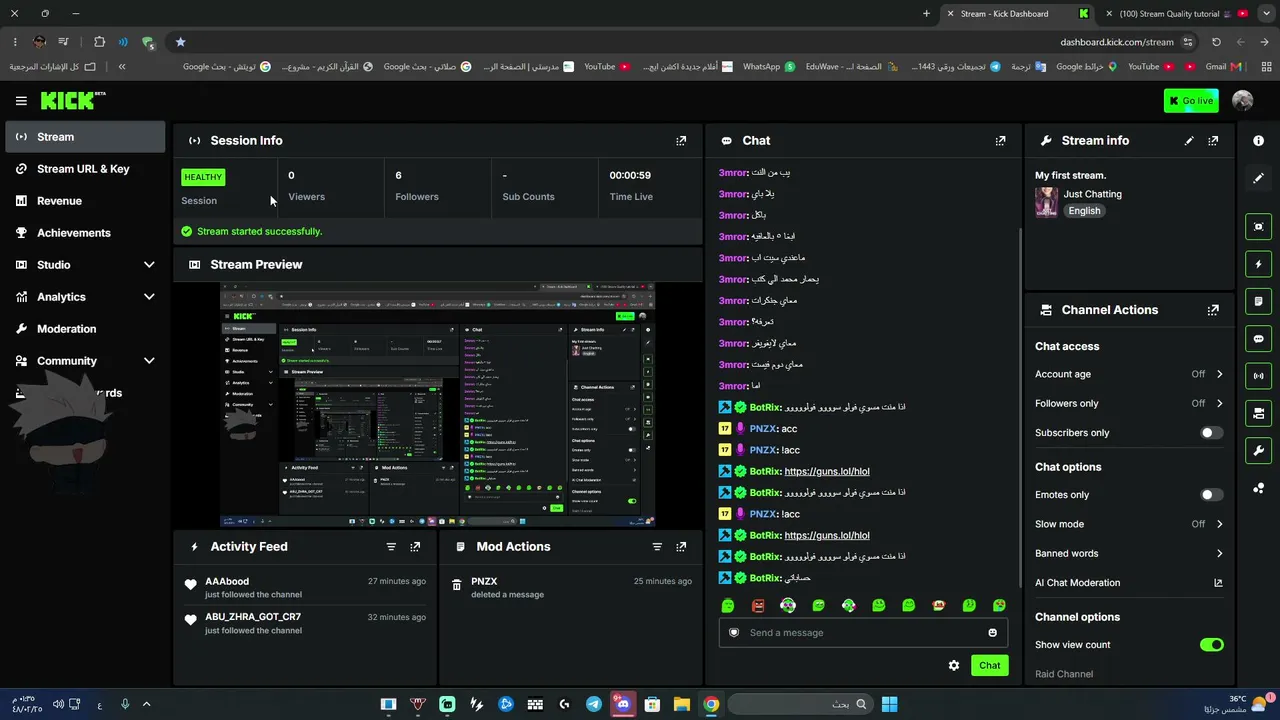The height and width of the screenshot is (720, 1280).
Task: Click the Stream Preview thumbnail
Action: pos(438,405)
